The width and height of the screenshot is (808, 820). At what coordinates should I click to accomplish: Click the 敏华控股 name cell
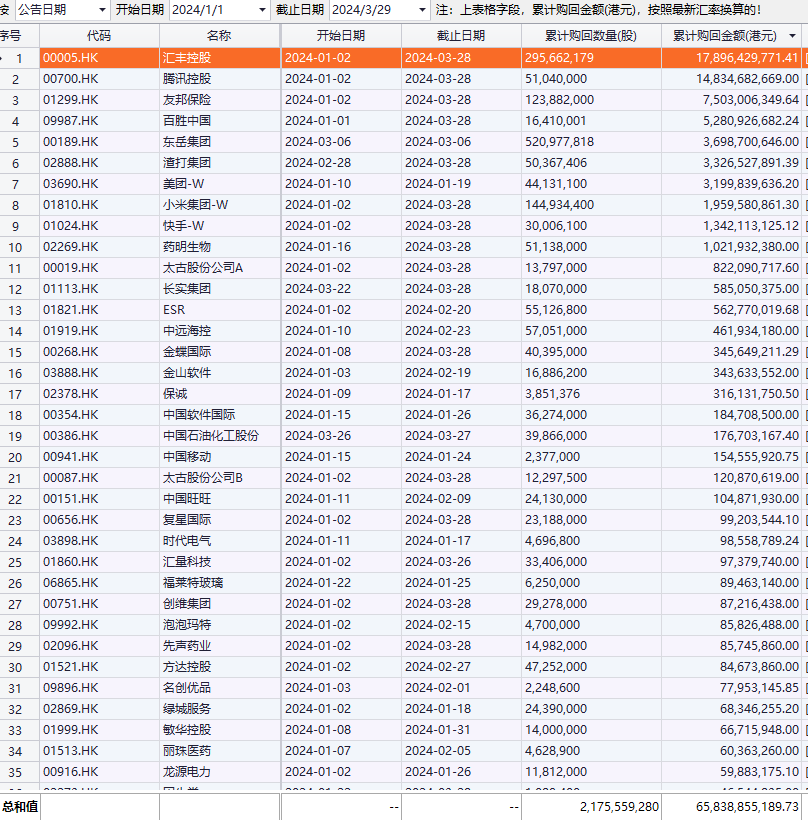[x=219, y=730]
